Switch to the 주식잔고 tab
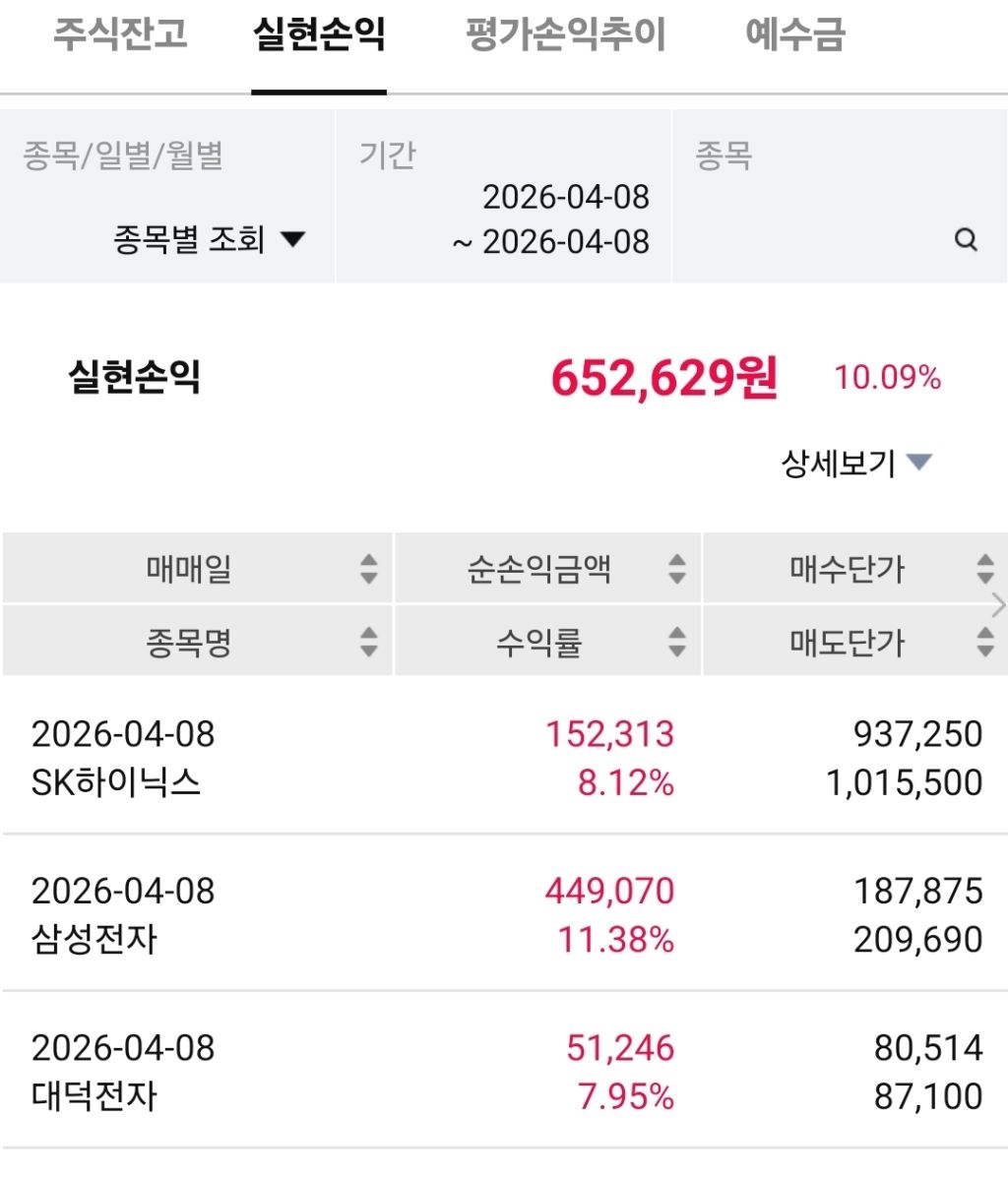 [120, 35]
